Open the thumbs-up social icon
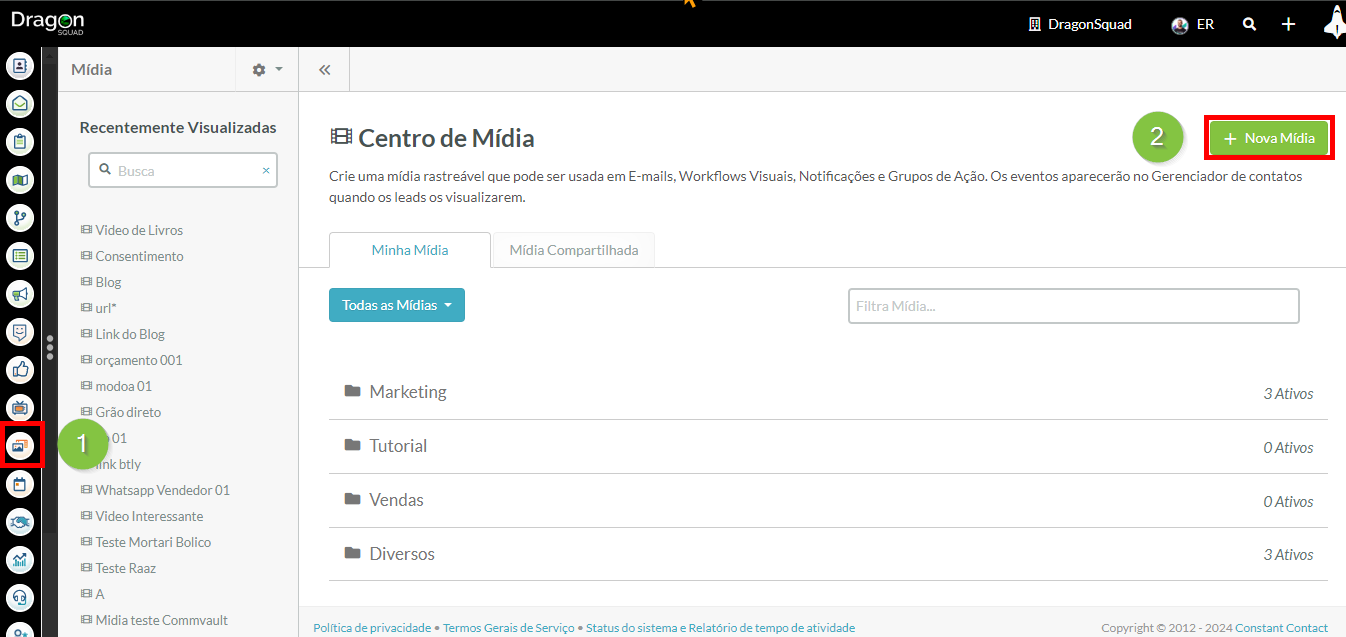Viewport: 1346px width, 637px height. 20,370
